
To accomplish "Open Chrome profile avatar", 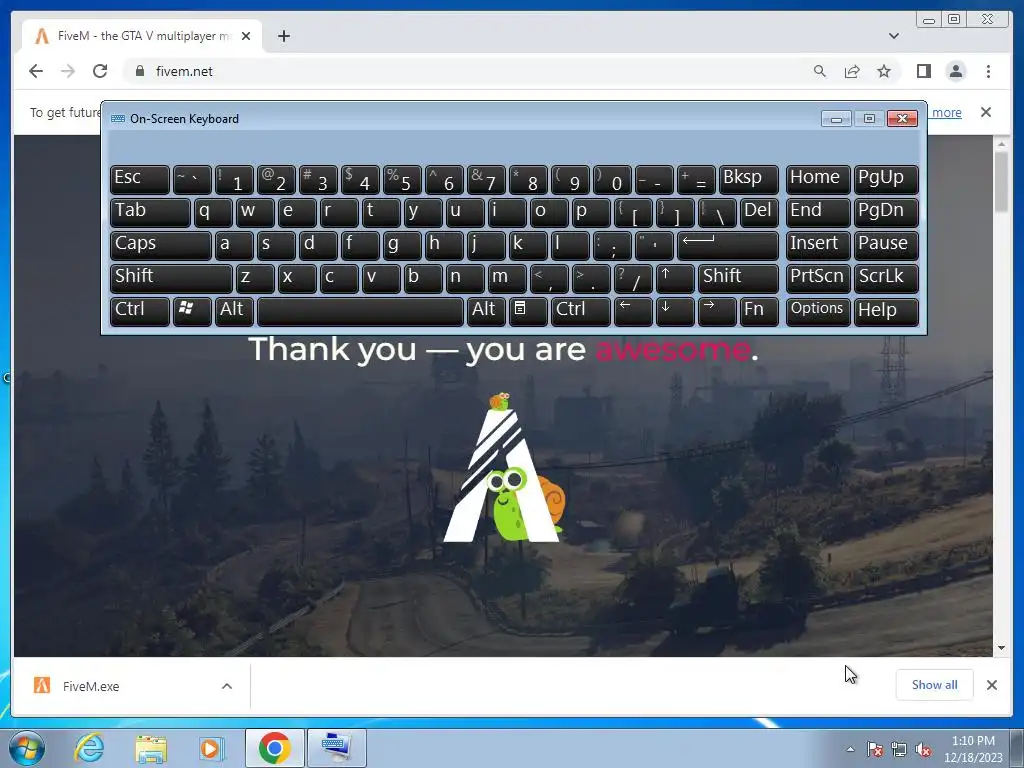I will (x=956, y=71).
